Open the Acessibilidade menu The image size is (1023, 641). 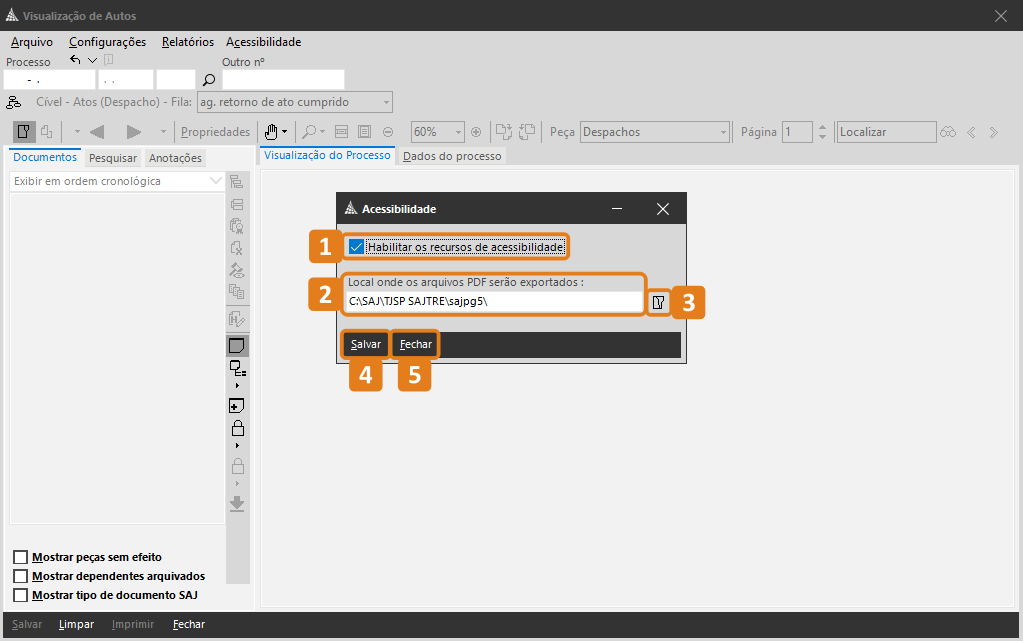pyautogui.click(x=264, y=42)
